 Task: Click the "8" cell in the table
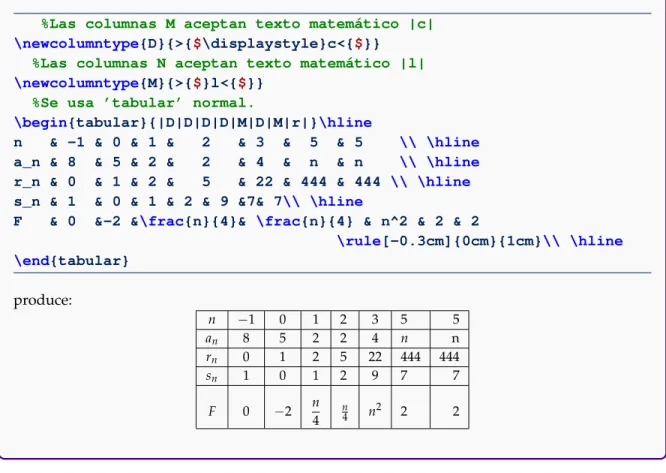246,338
